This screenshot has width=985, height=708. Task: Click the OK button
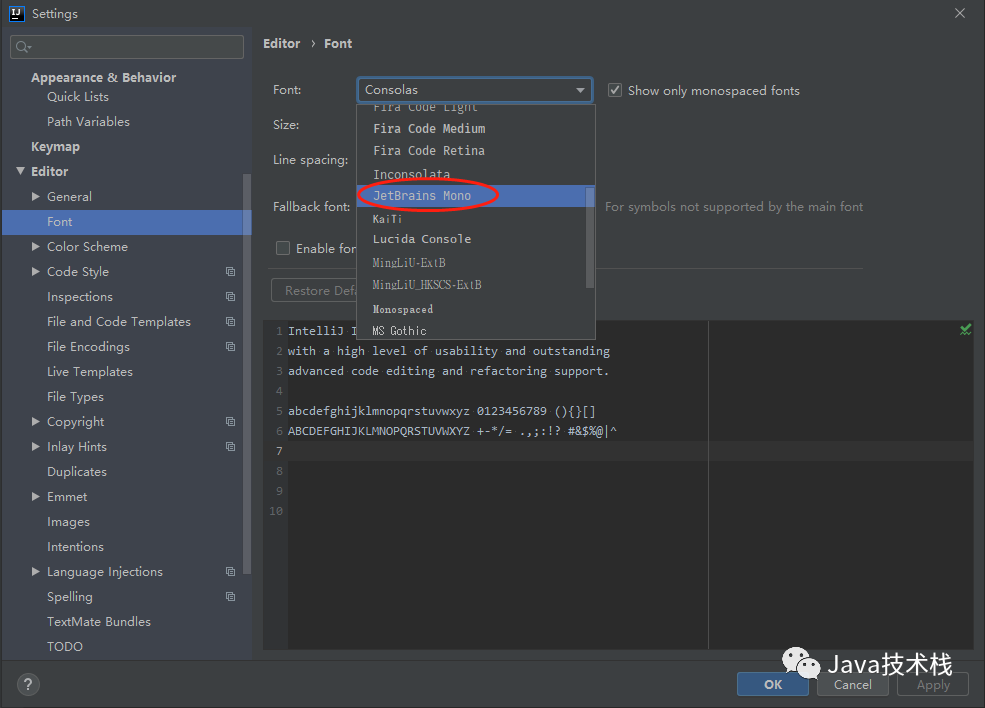coord(773,684)
